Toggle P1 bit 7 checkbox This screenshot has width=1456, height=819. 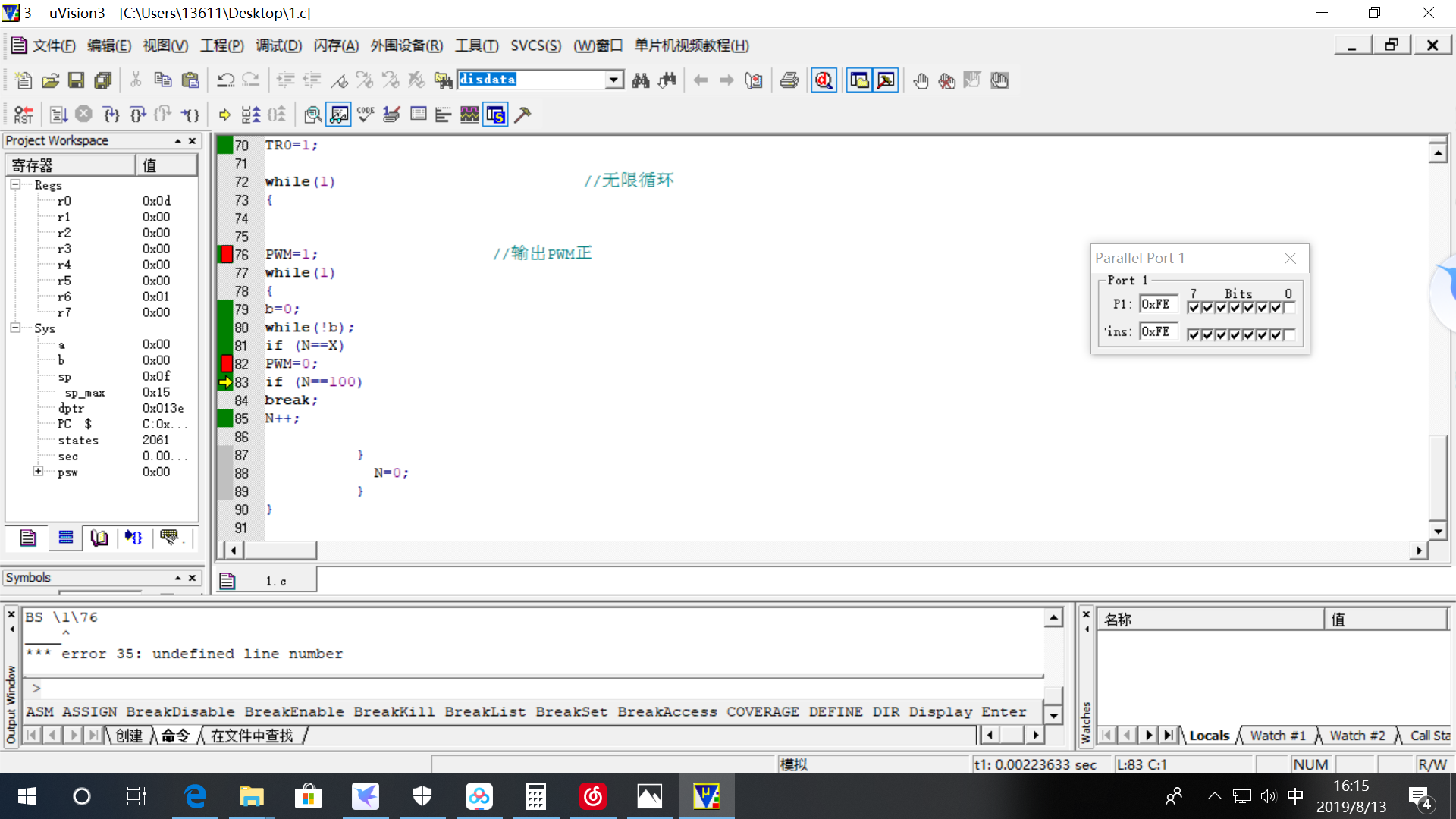(1194, 307)
